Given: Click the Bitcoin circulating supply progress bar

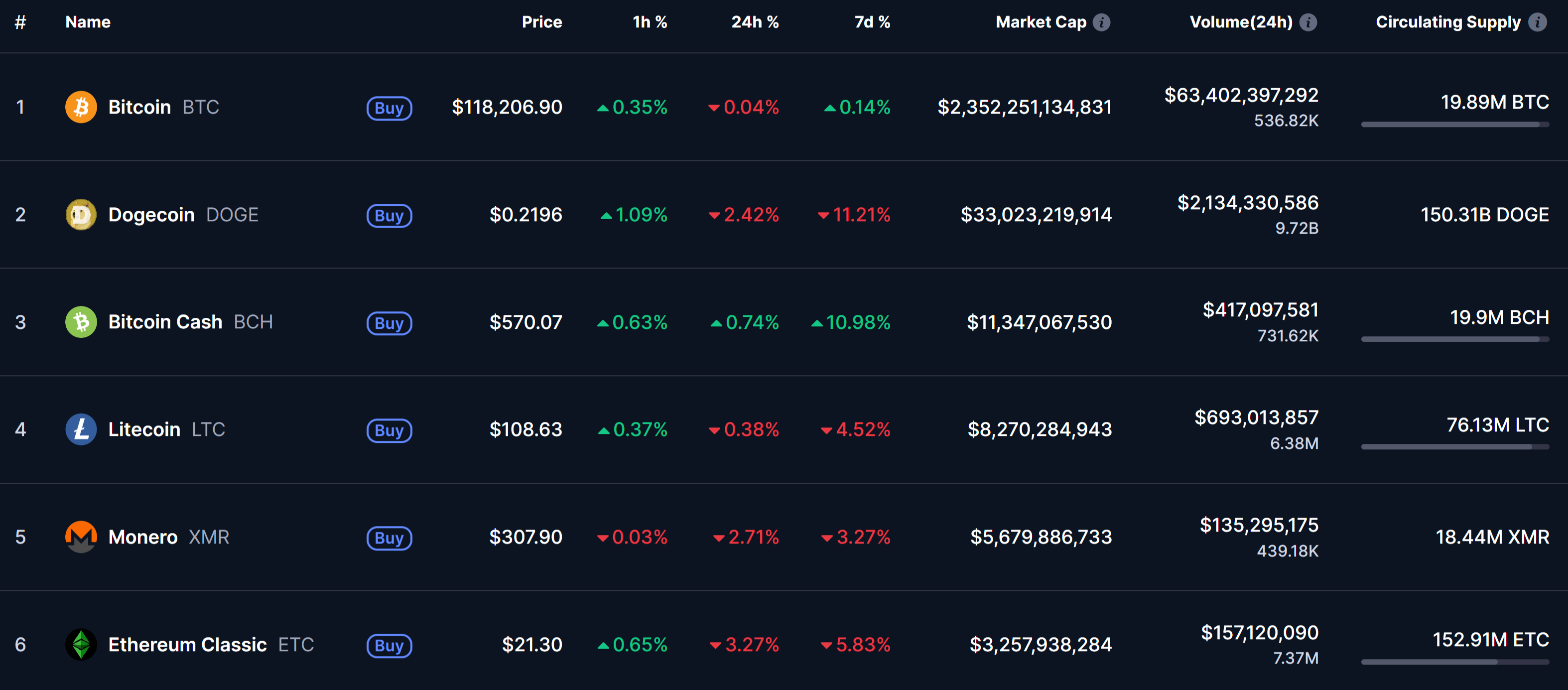Looking at the screenshot, I should pyautogui.click(x=1455, y=124).
